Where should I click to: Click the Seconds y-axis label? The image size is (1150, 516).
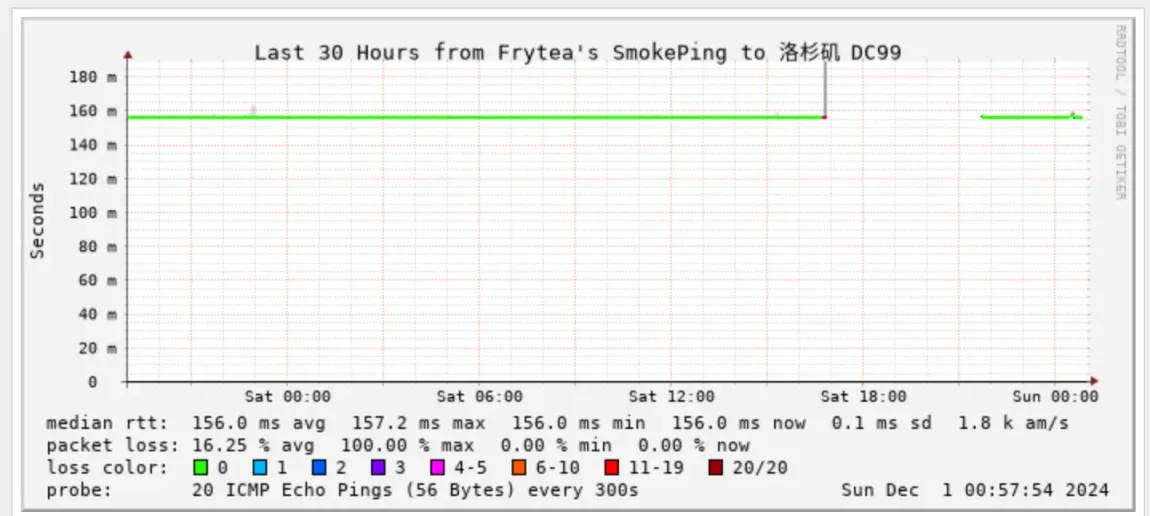pyautogui.click(x=38, y=220)
